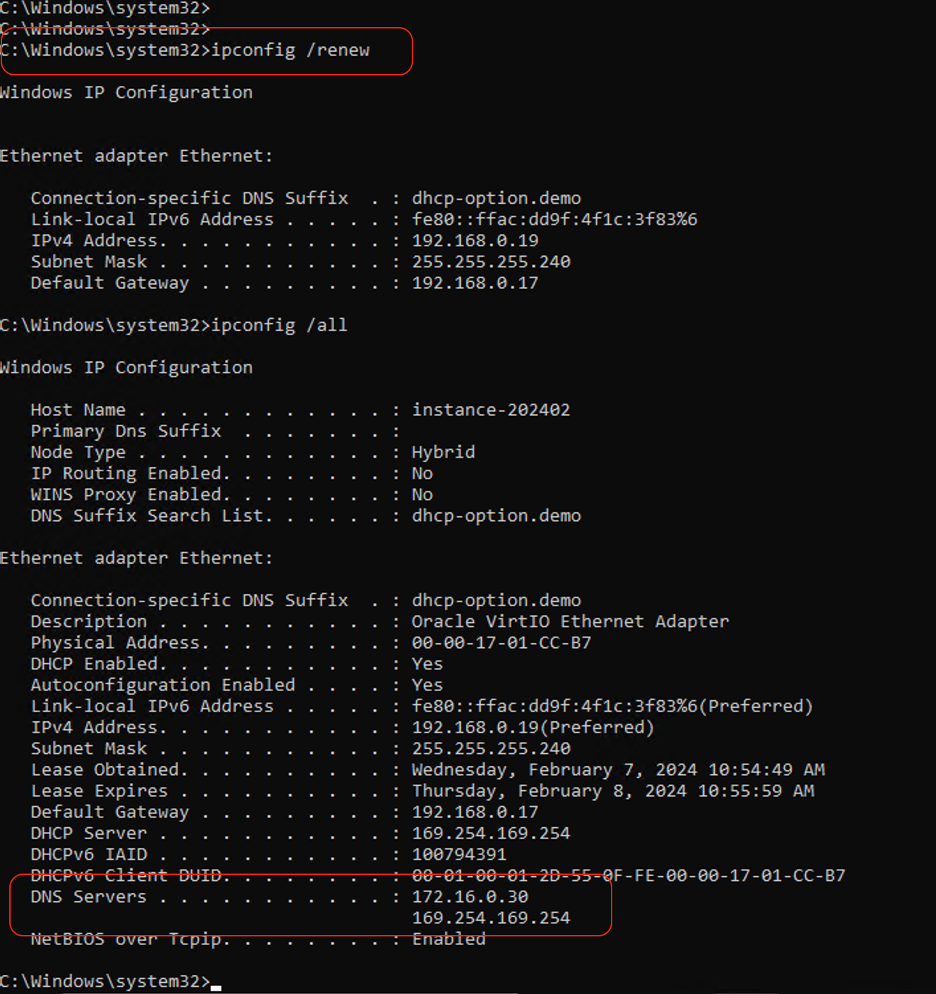Click the IPv4 address marked (Preferred)

point(533,728)
